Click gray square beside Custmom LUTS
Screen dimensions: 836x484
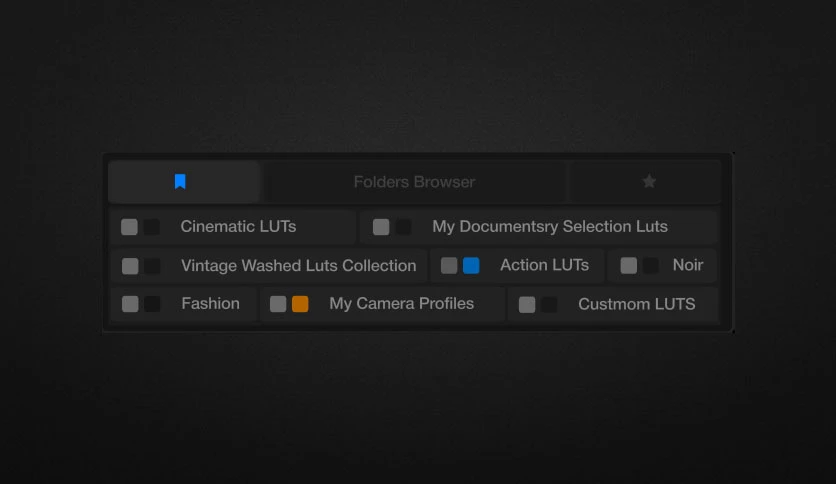tap(527, 304)
